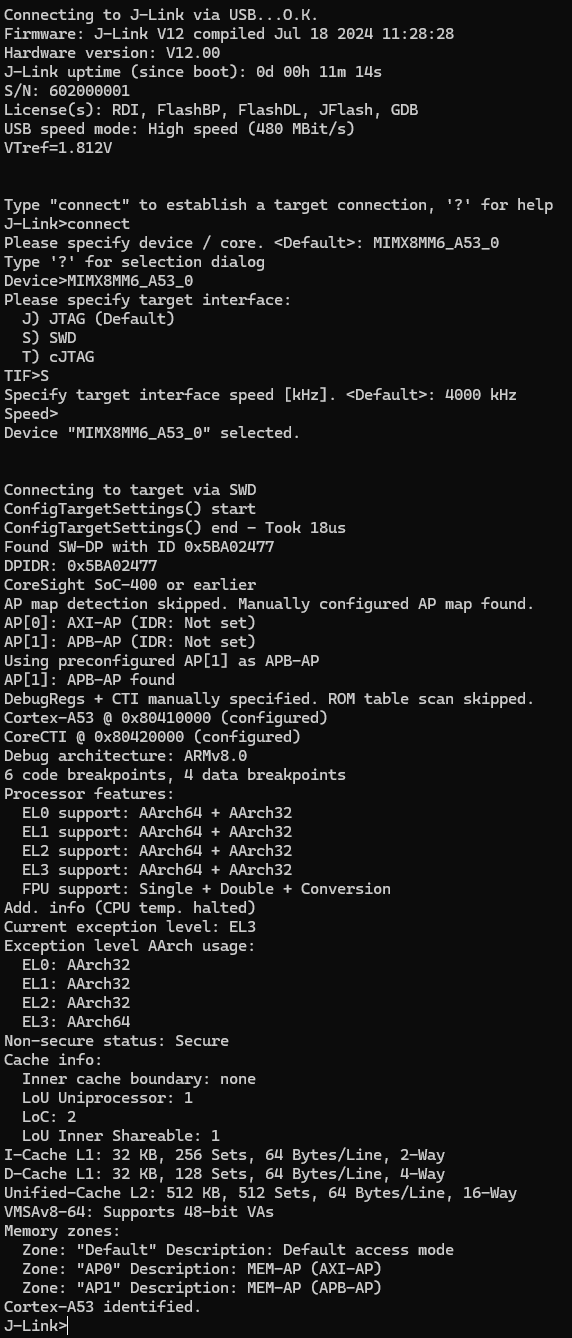Click the empty 'Speed>' prompt line
Screen dimensions: 572x1338
pos(31,414)
